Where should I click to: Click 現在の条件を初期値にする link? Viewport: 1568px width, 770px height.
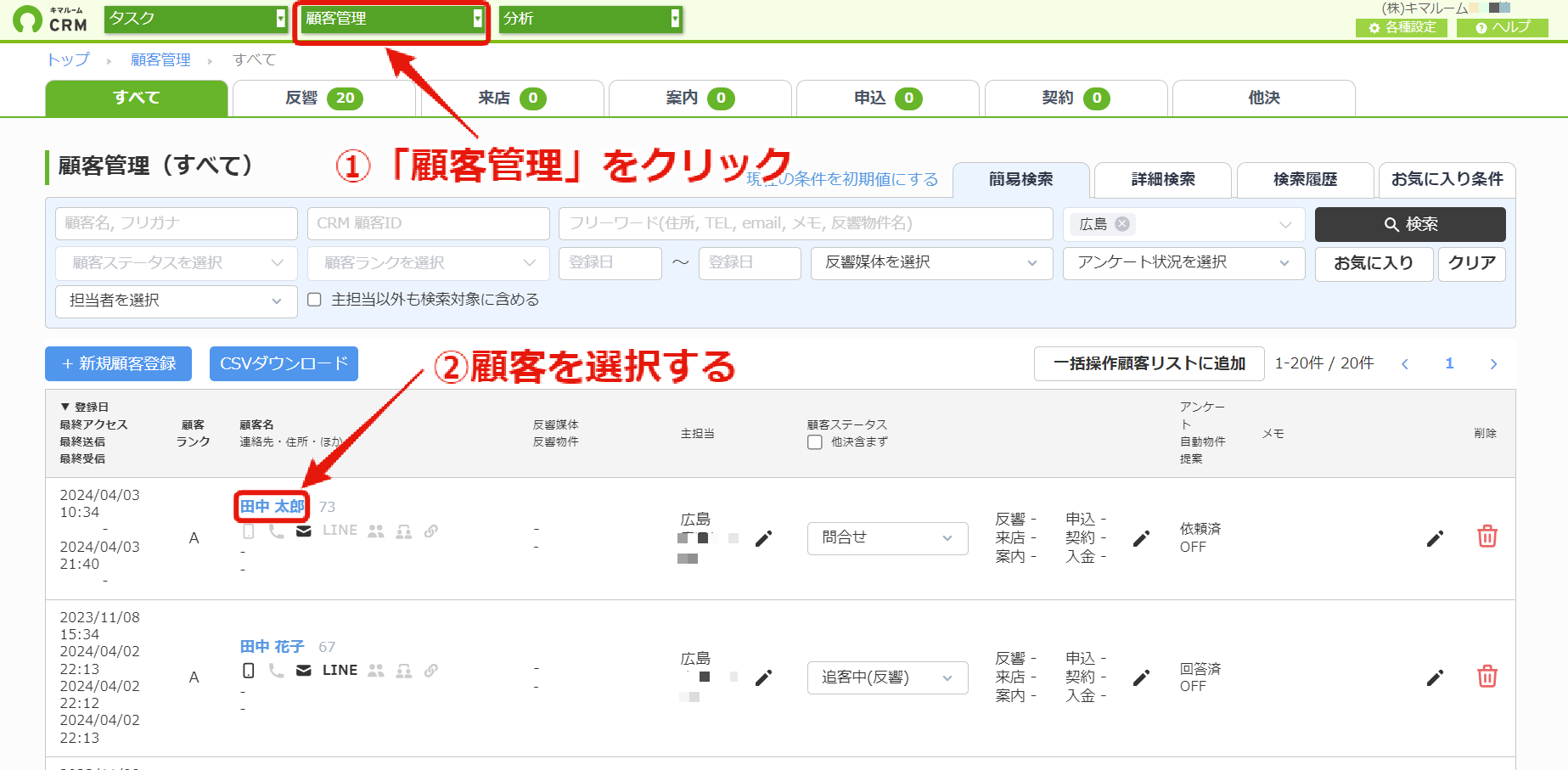tap(842, 179)
